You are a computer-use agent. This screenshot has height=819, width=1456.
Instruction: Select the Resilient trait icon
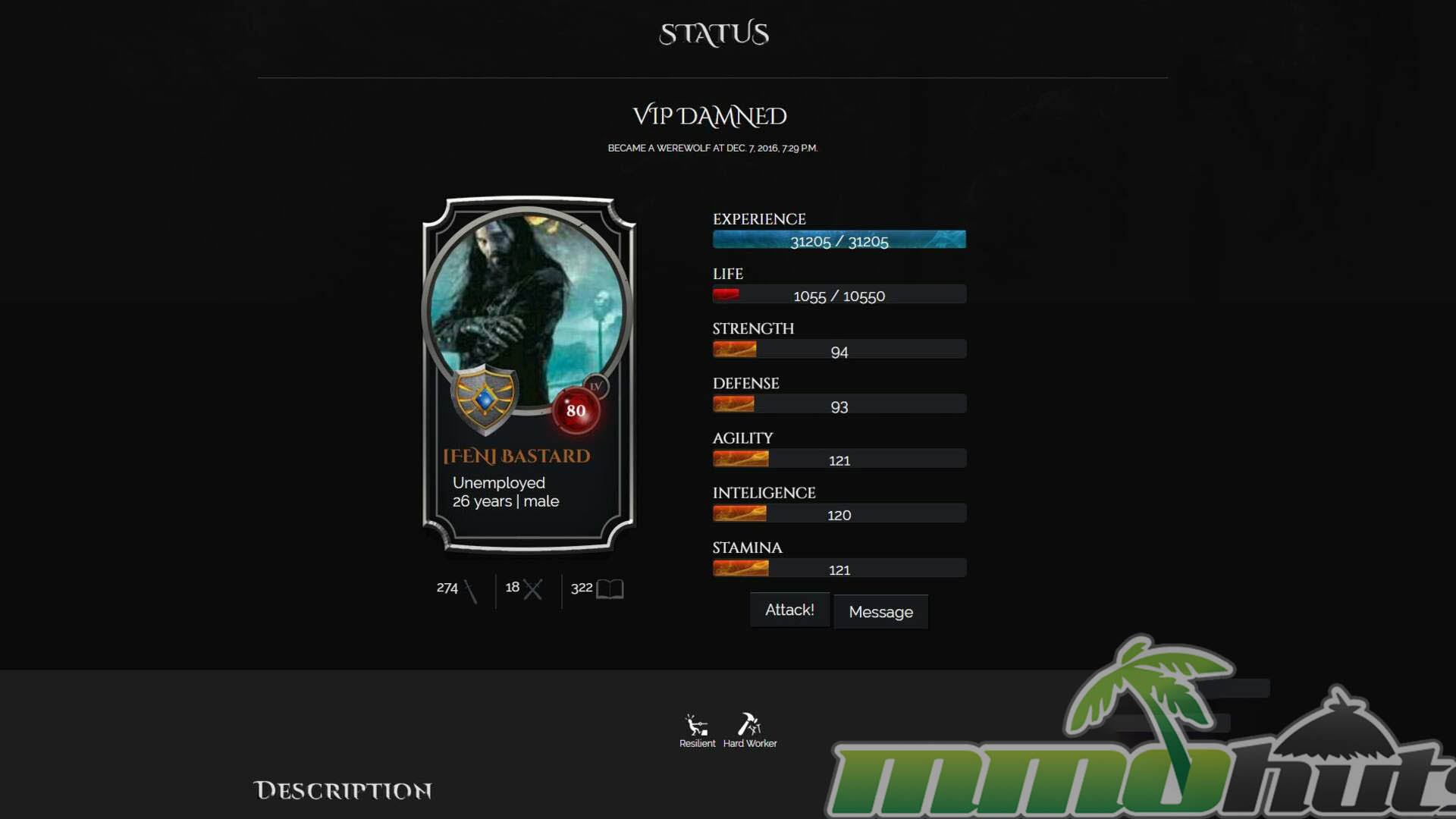click(x=696, y=724)
